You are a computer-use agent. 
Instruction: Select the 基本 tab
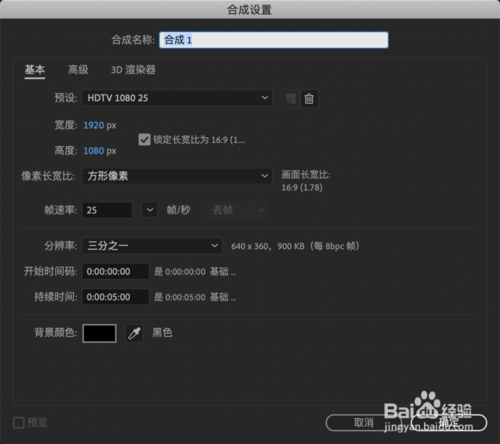click(35, 70)
